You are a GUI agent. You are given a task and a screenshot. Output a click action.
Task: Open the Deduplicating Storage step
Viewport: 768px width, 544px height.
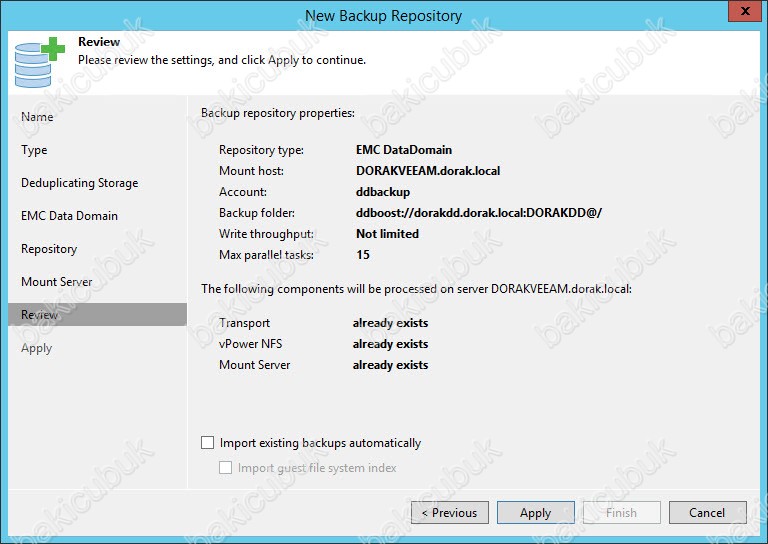coord(79,183)
